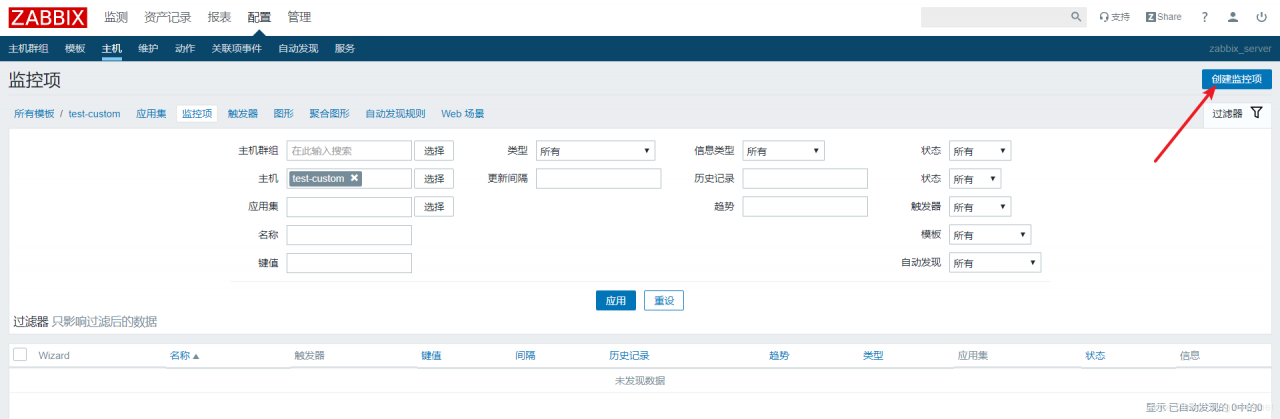This screenshot has width=1280, height=419.
Task: Switch to the 触发器 tab
Action: [x=243, y=114]
